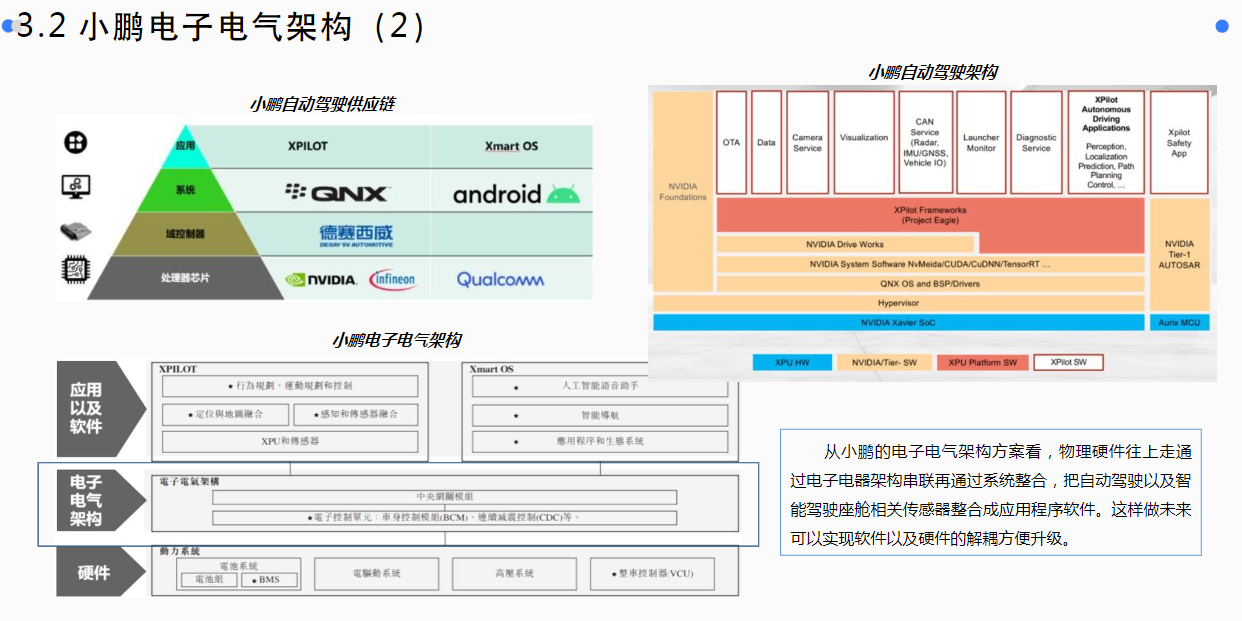This screenshot has width=1242, height=621.
Task: Select the 域控制器 pyramid tier
Action: click(184, 233)
